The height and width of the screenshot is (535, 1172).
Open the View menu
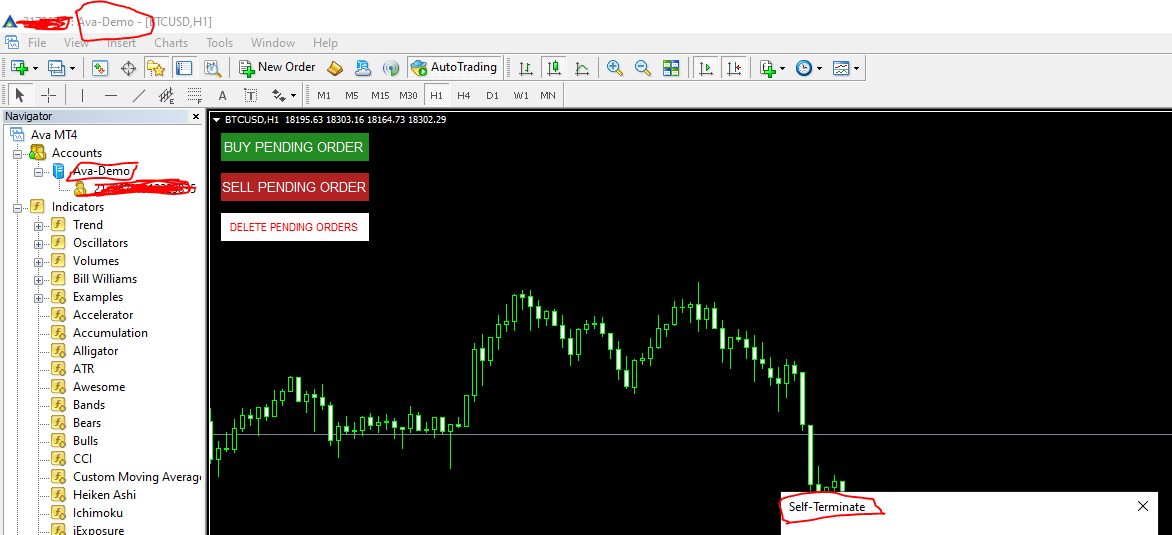coord(76,43)
